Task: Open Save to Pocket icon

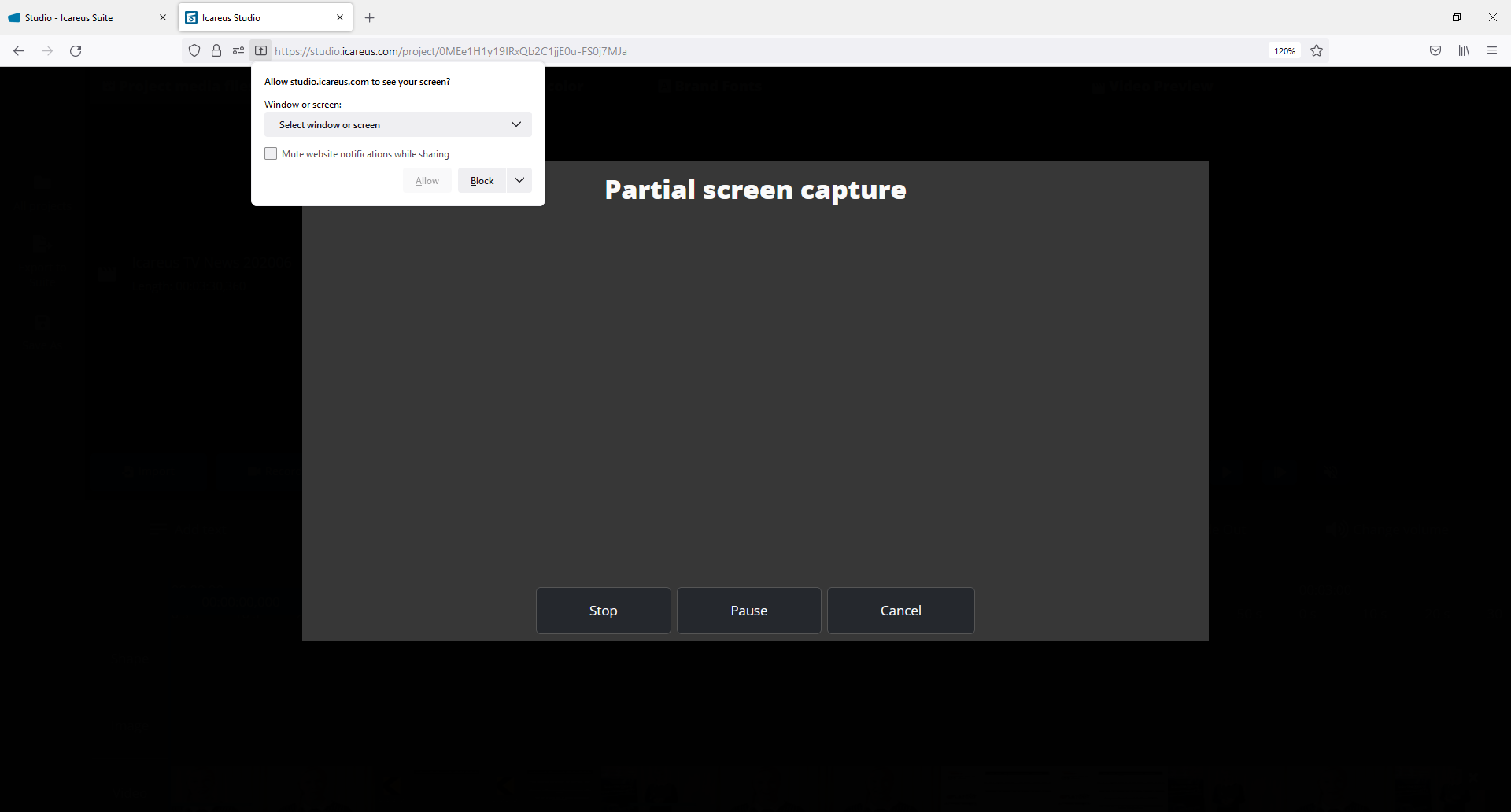Action: pyautogui.click(x=1435, y=51)
